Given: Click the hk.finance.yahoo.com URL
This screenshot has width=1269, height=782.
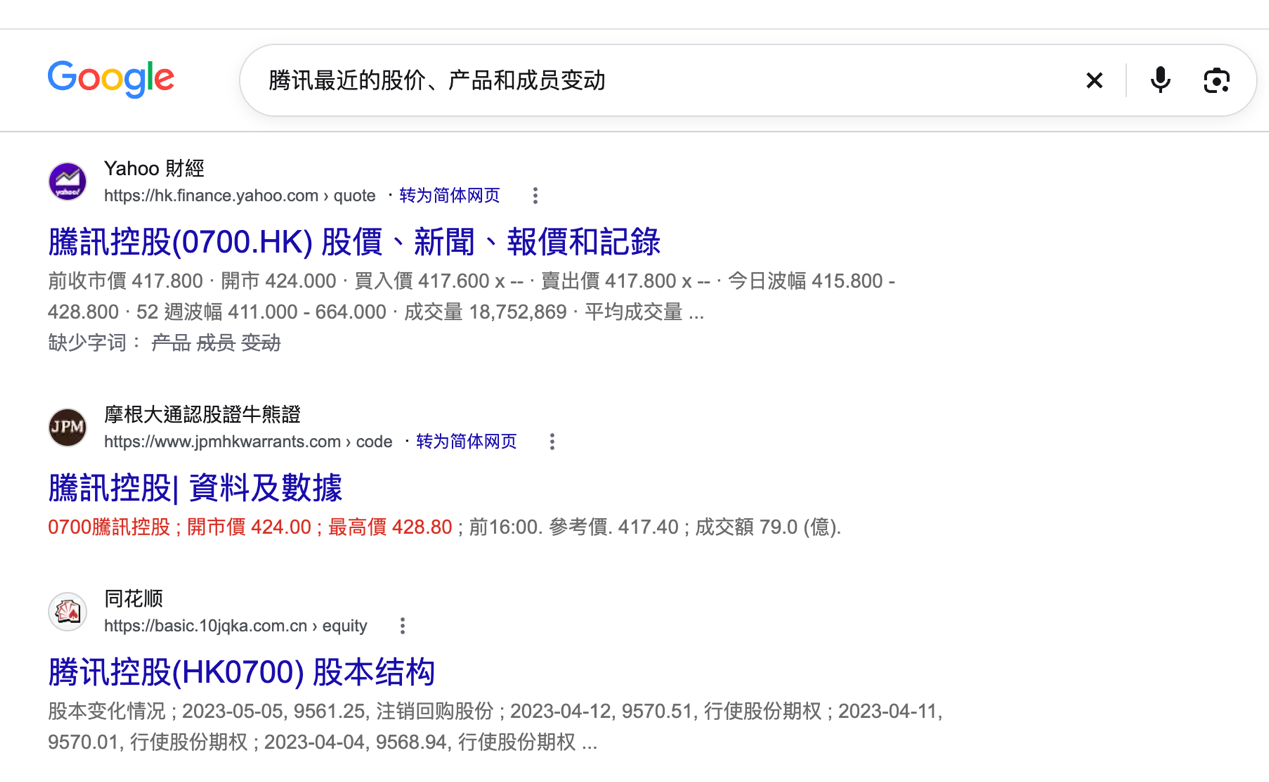Looking at the screenshot, I should [x=240, y=196].
